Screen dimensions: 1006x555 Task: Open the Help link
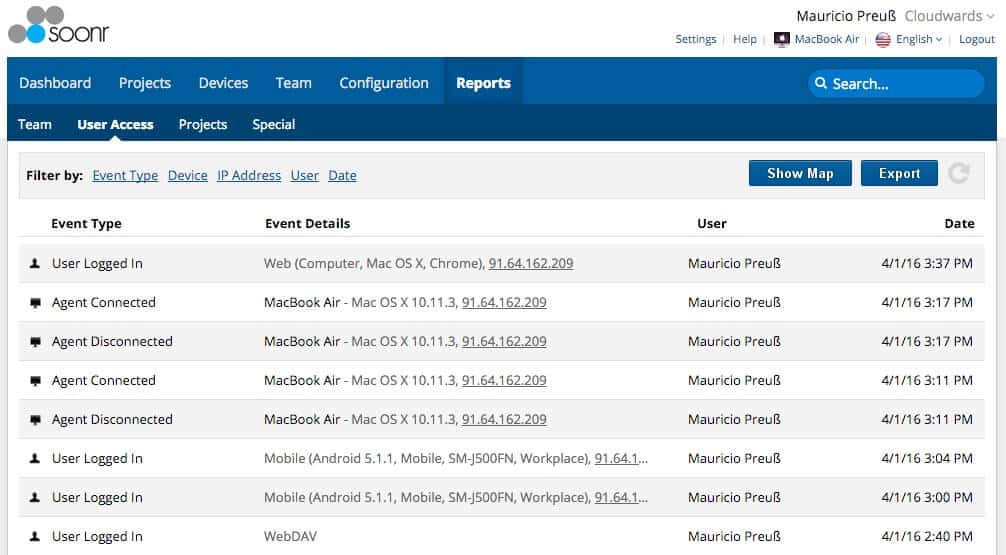point(745,39)
